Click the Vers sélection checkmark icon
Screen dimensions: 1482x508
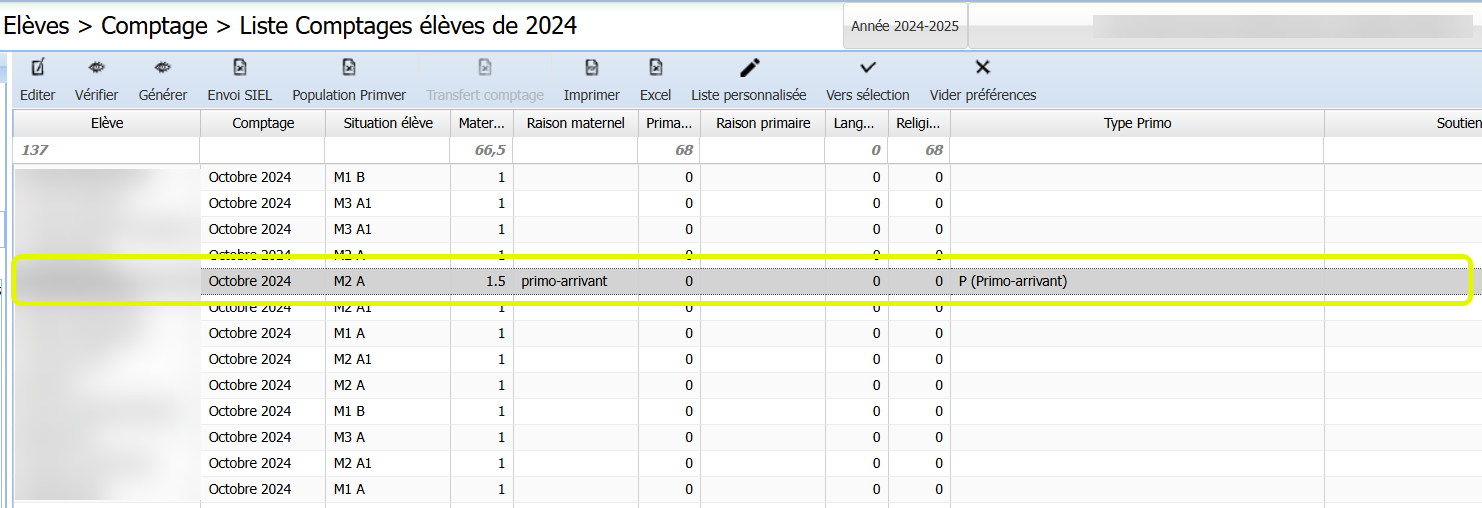click(867, 68)
